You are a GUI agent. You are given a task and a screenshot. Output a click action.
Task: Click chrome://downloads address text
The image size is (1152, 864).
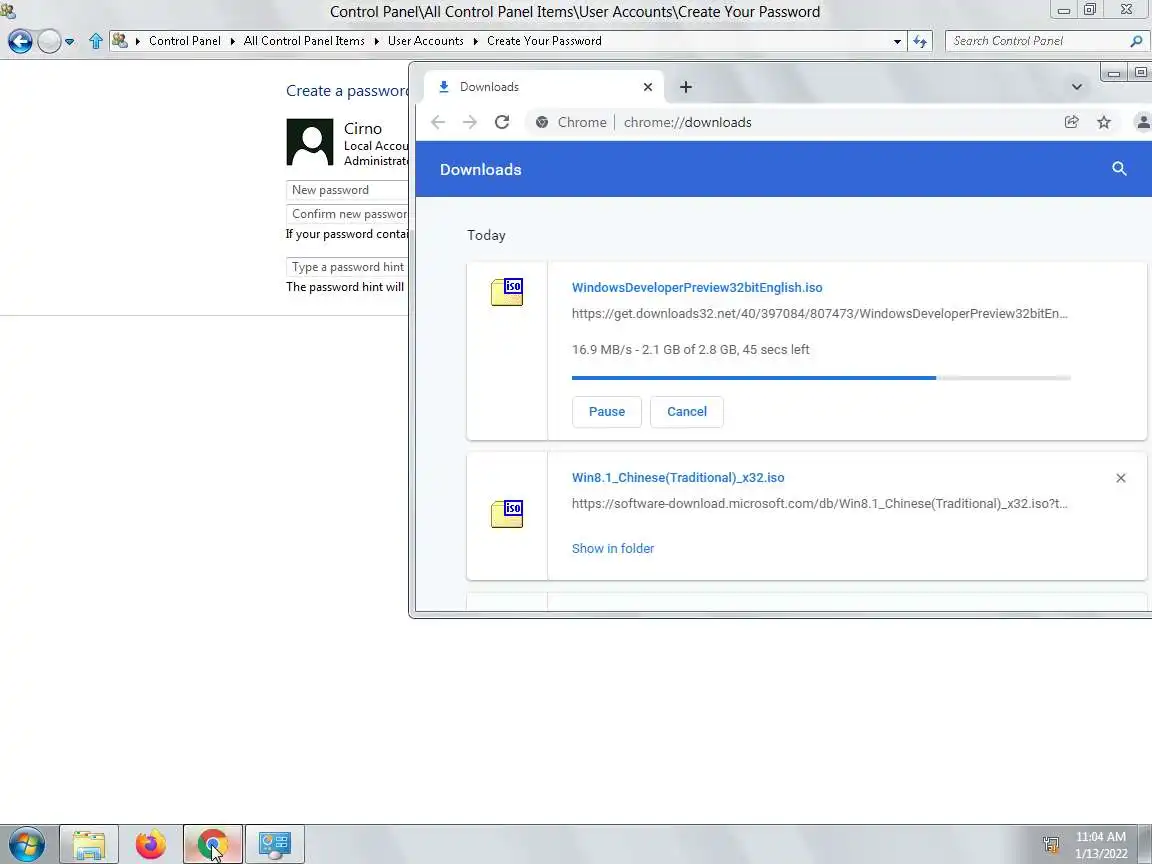pos(688,123)
